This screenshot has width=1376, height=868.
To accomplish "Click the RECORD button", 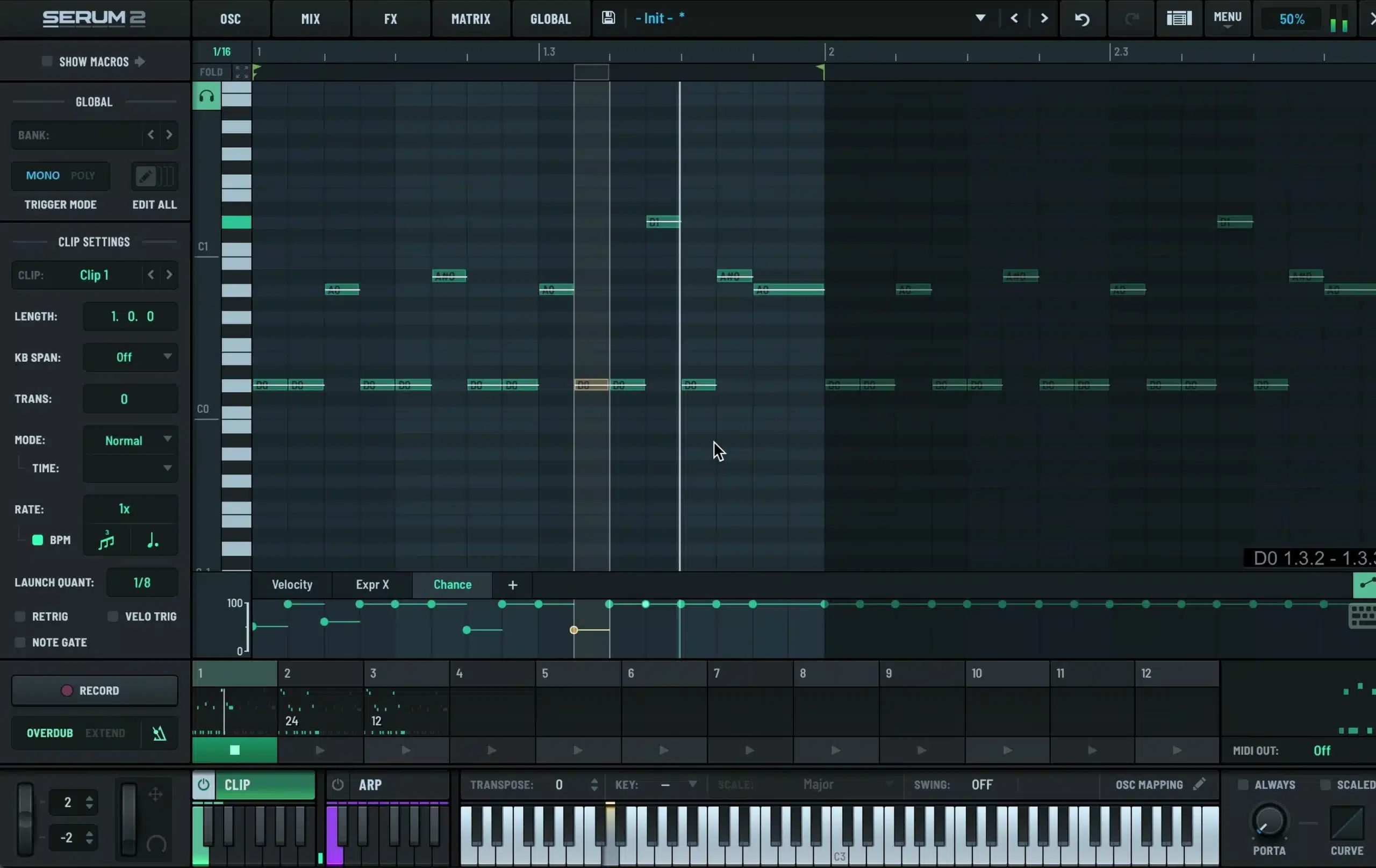I will [x=95, y=690].
